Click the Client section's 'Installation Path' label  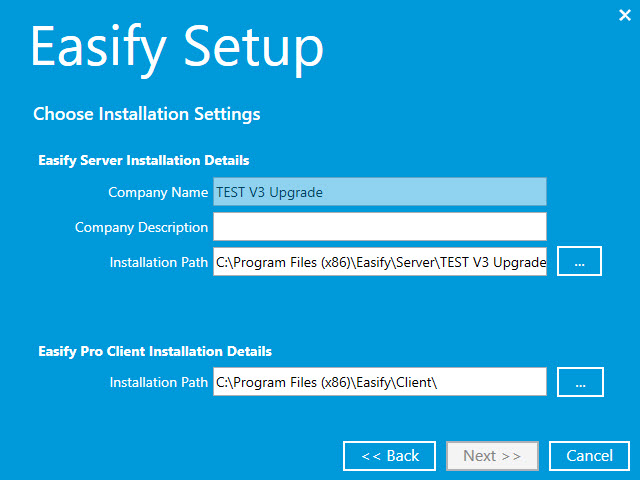(159, 382)
